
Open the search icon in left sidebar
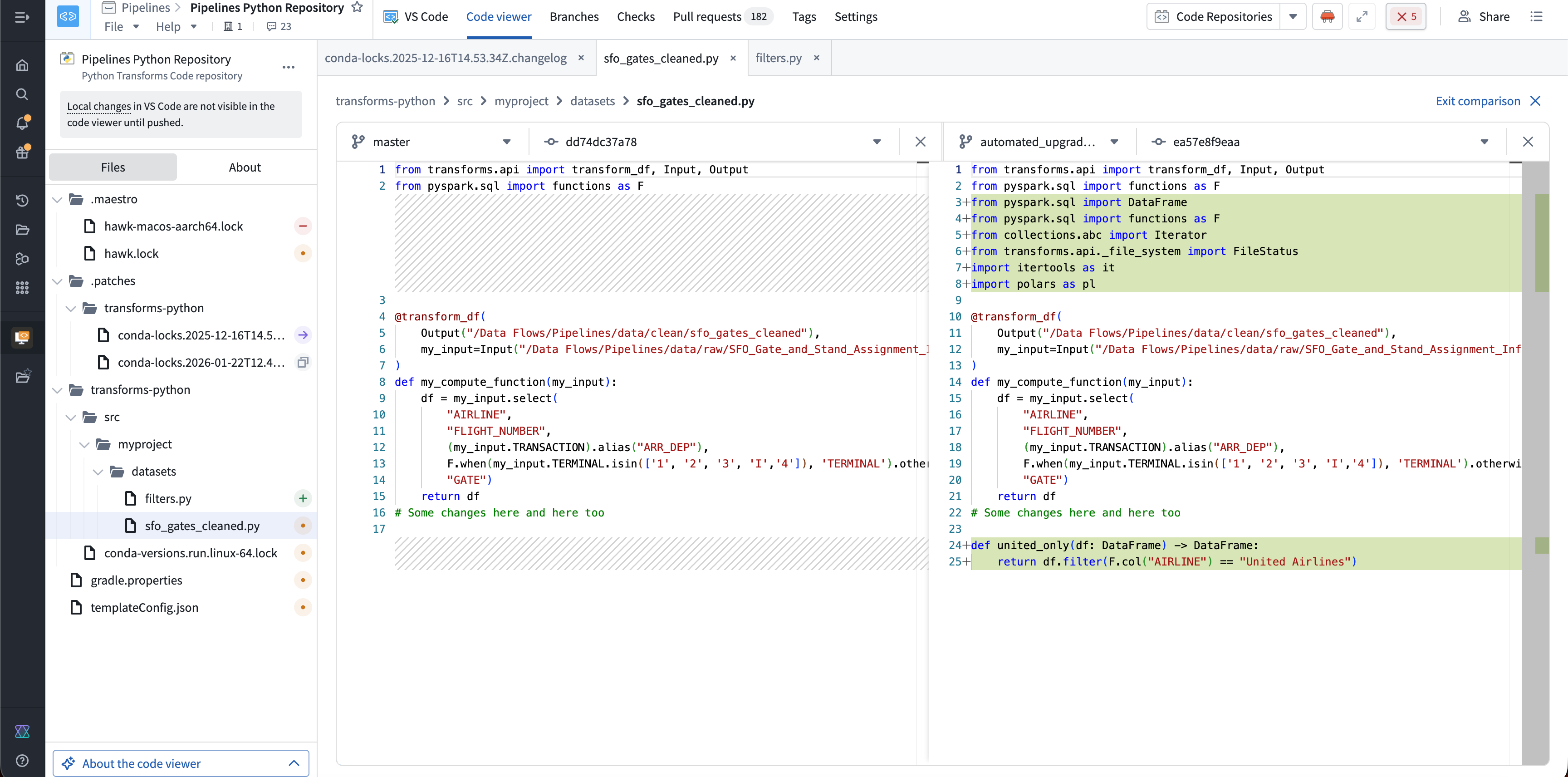pyautogui.click(x=22, y=94)
